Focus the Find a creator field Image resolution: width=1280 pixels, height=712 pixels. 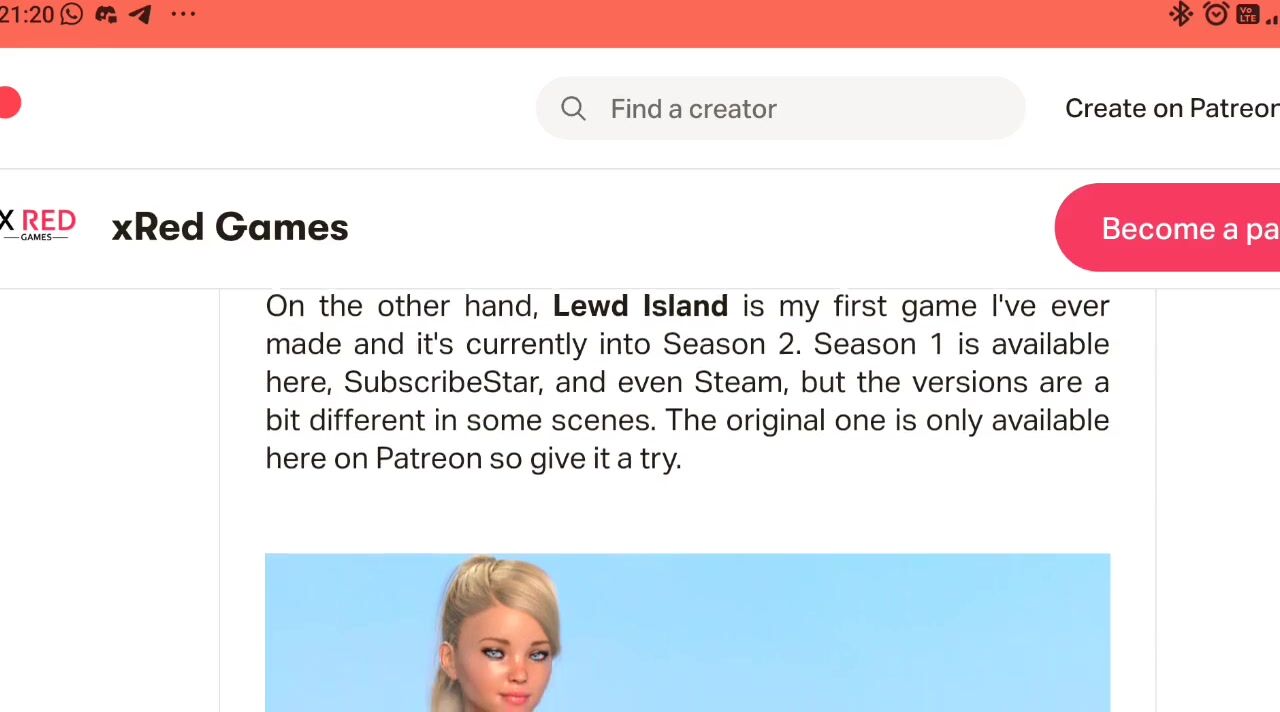(780, 108)
